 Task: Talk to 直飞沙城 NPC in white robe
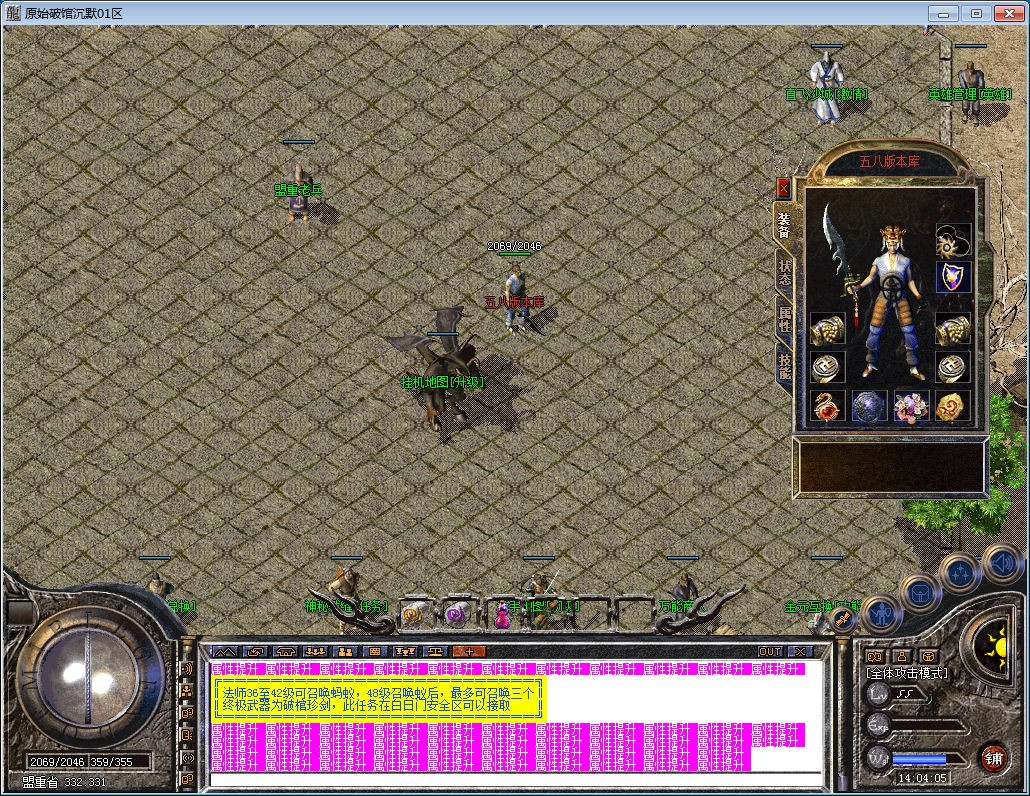click(x=826, y=90)
